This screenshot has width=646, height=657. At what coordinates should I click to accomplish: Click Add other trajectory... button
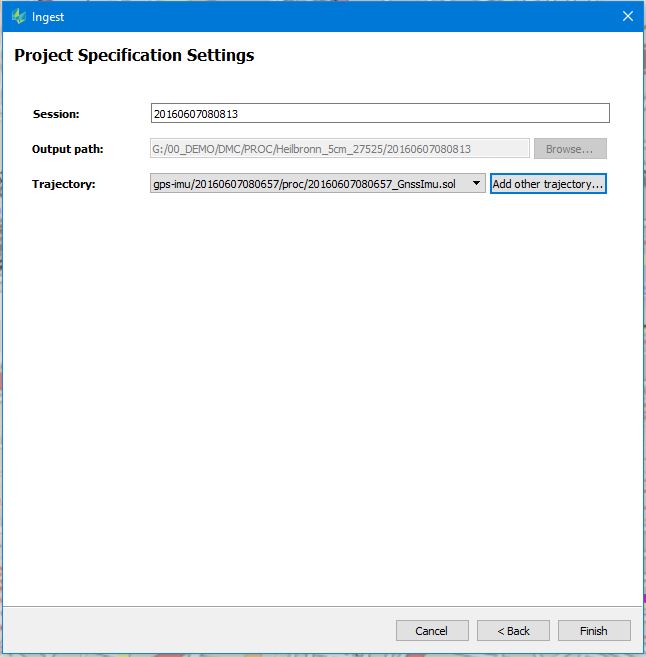tap(548, 184)
